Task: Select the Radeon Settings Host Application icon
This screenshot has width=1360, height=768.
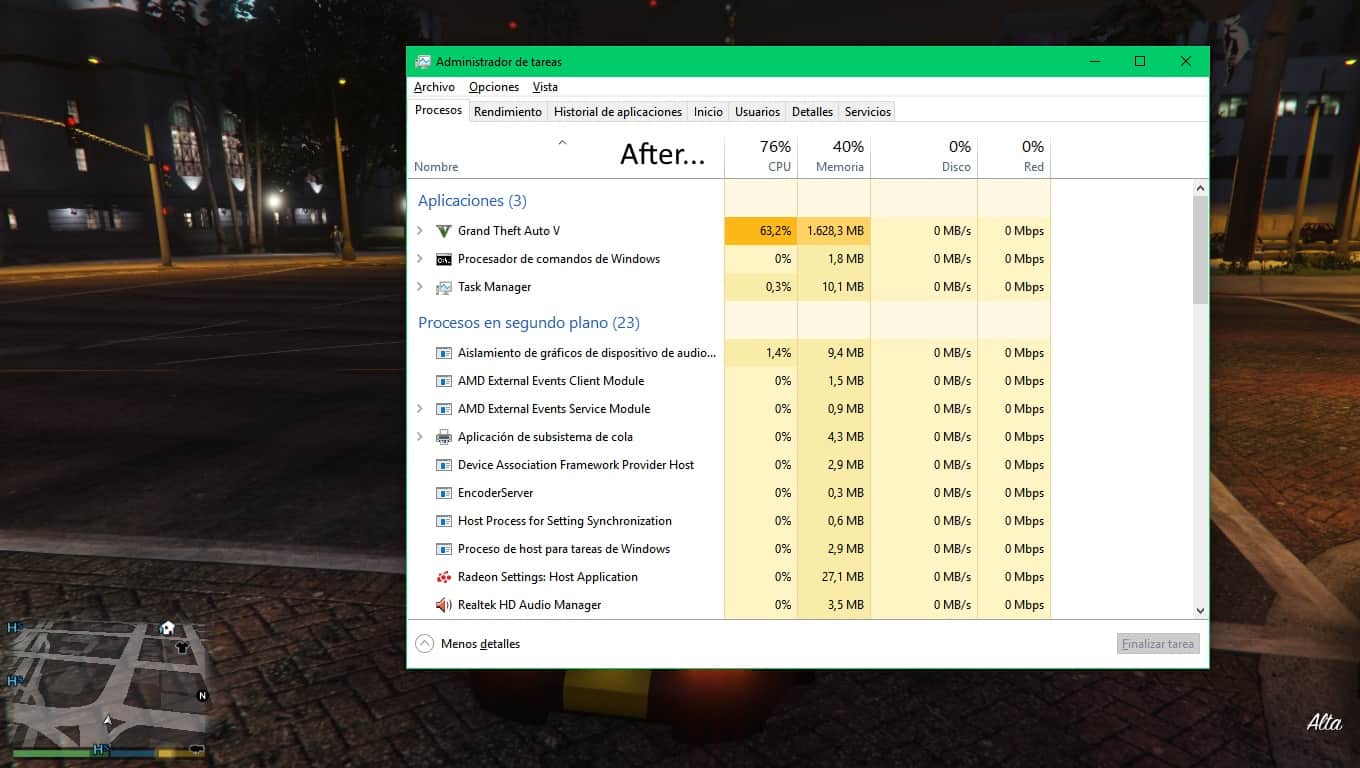Action: (444, 577)
